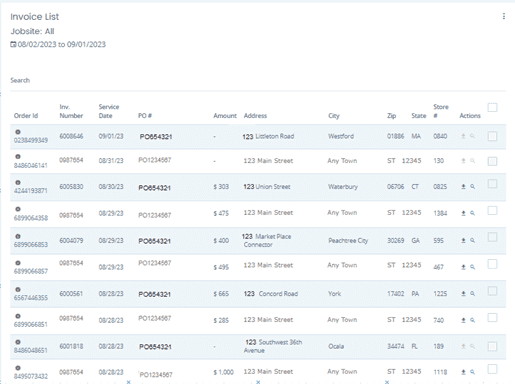Click the Service Date column header
The width and height of the screenshot is (515, 384).
(x=109, y=111)
